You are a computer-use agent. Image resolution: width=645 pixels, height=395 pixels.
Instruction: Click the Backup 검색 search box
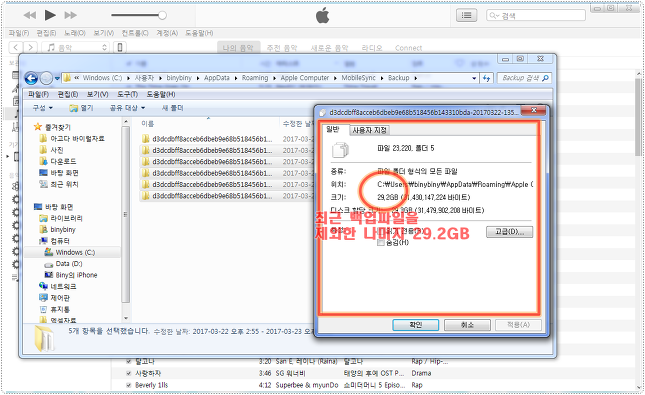coord(524,78)
